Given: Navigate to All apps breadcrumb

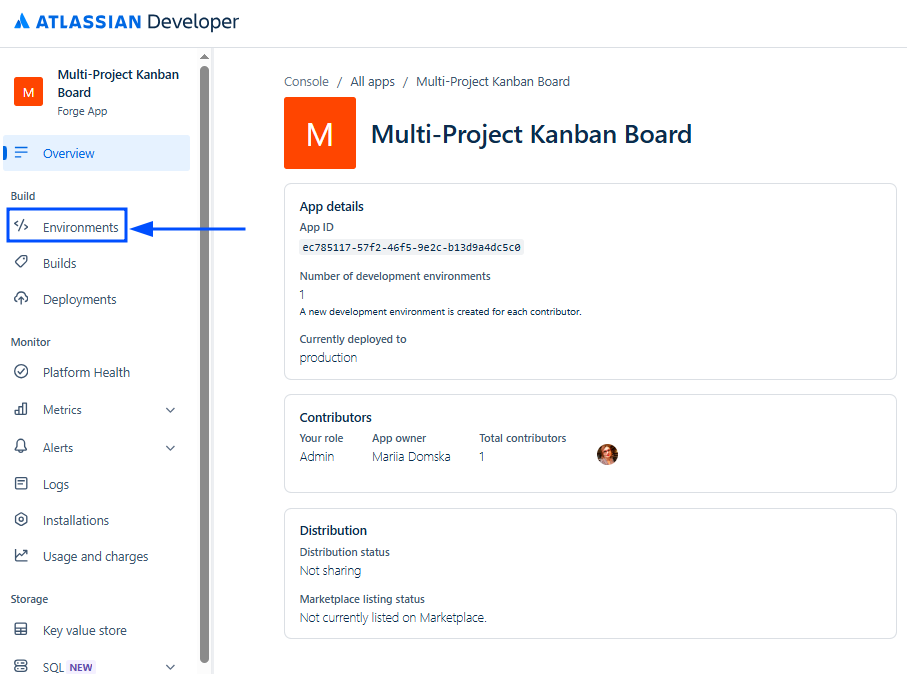Looking at the screenshot, I should tap(372, 82).
